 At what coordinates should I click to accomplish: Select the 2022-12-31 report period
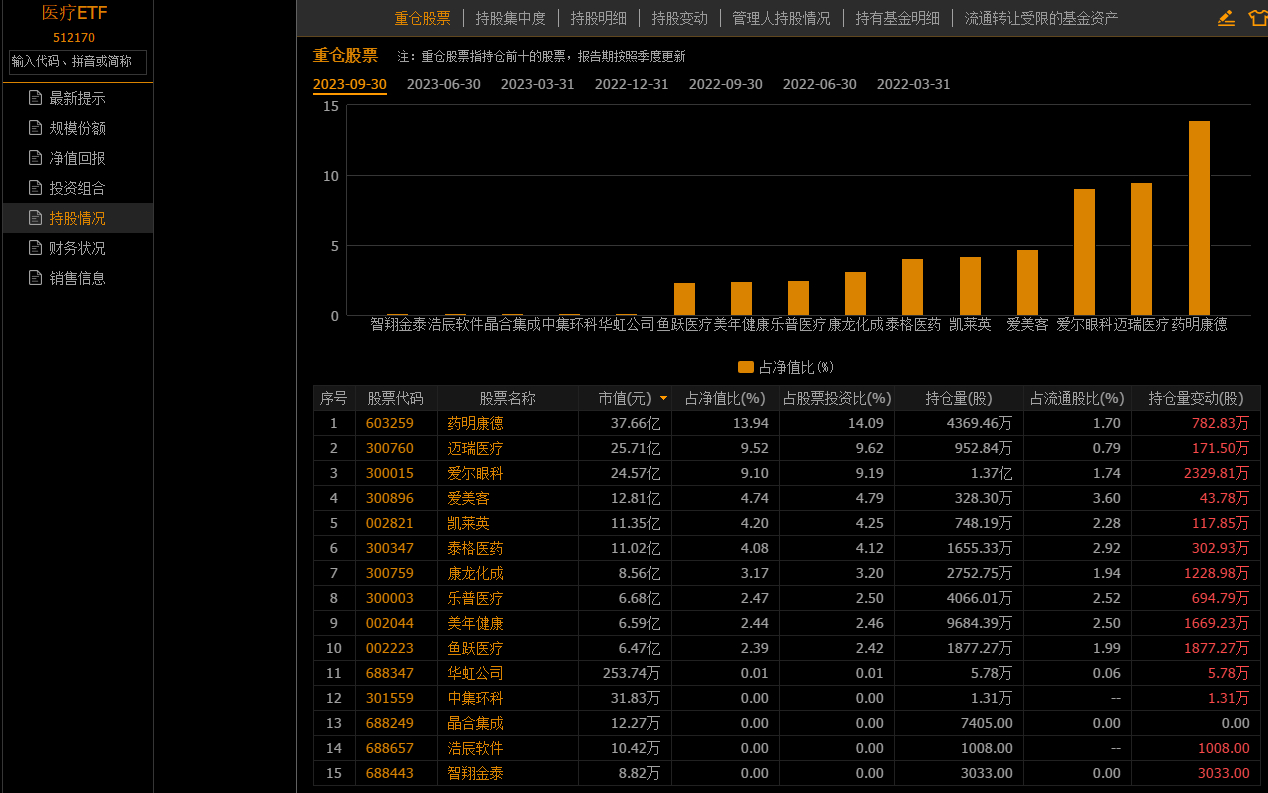tap(631, 84)
